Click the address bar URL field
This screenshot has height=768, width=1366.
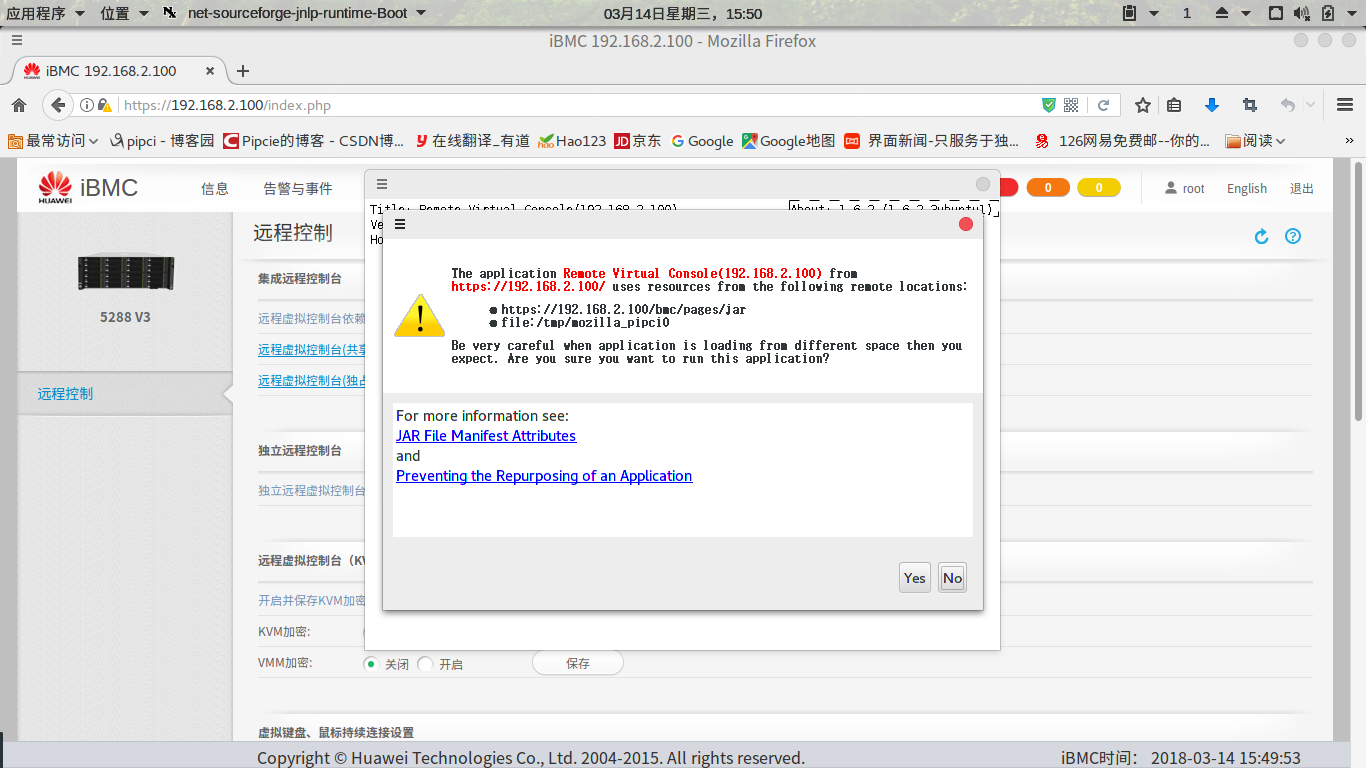[575, 105]
